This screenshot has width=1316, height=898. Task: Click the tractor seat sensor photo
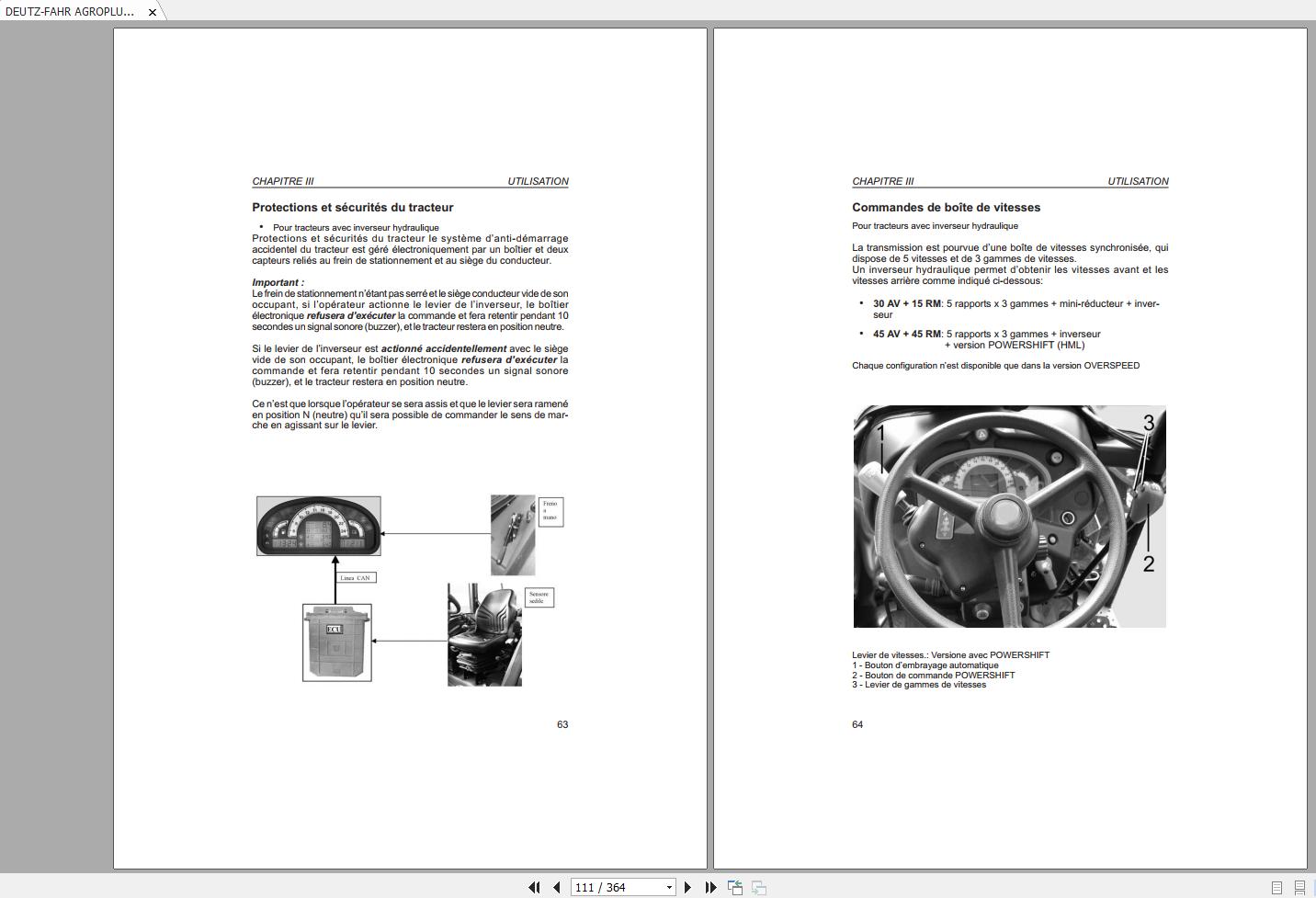(484, 634)
